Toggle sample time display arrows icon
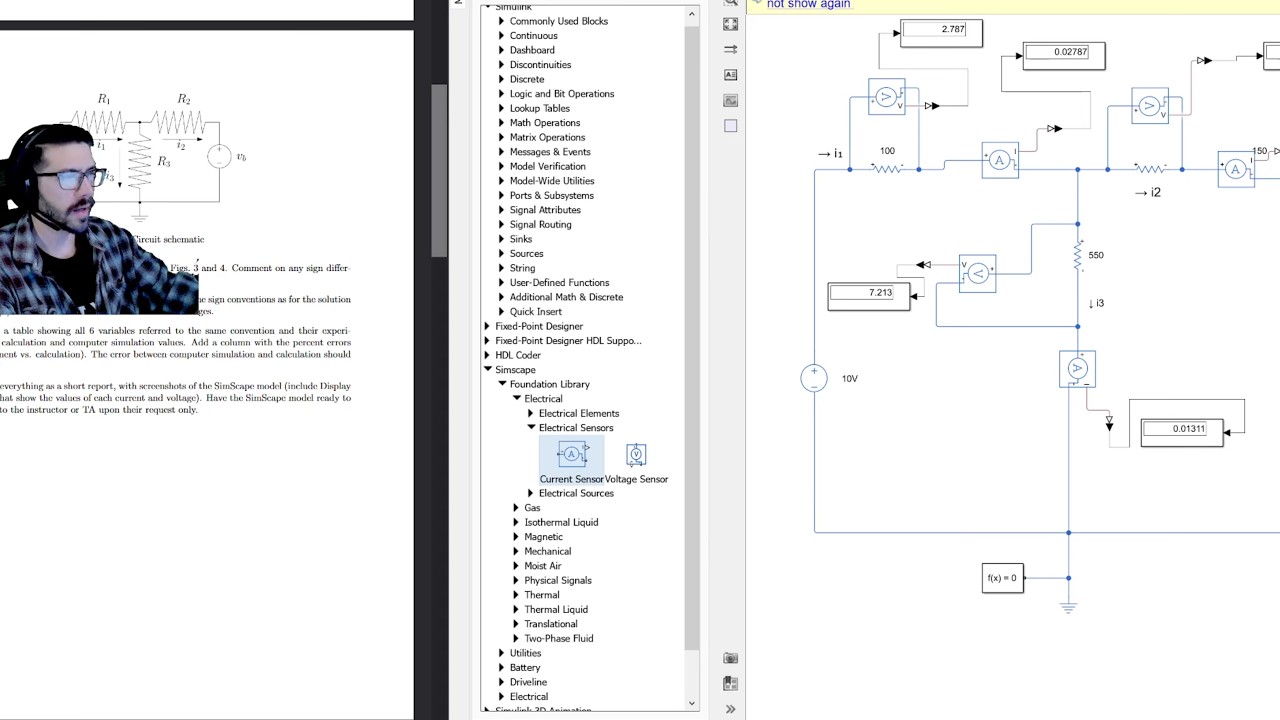 point(730,49)
